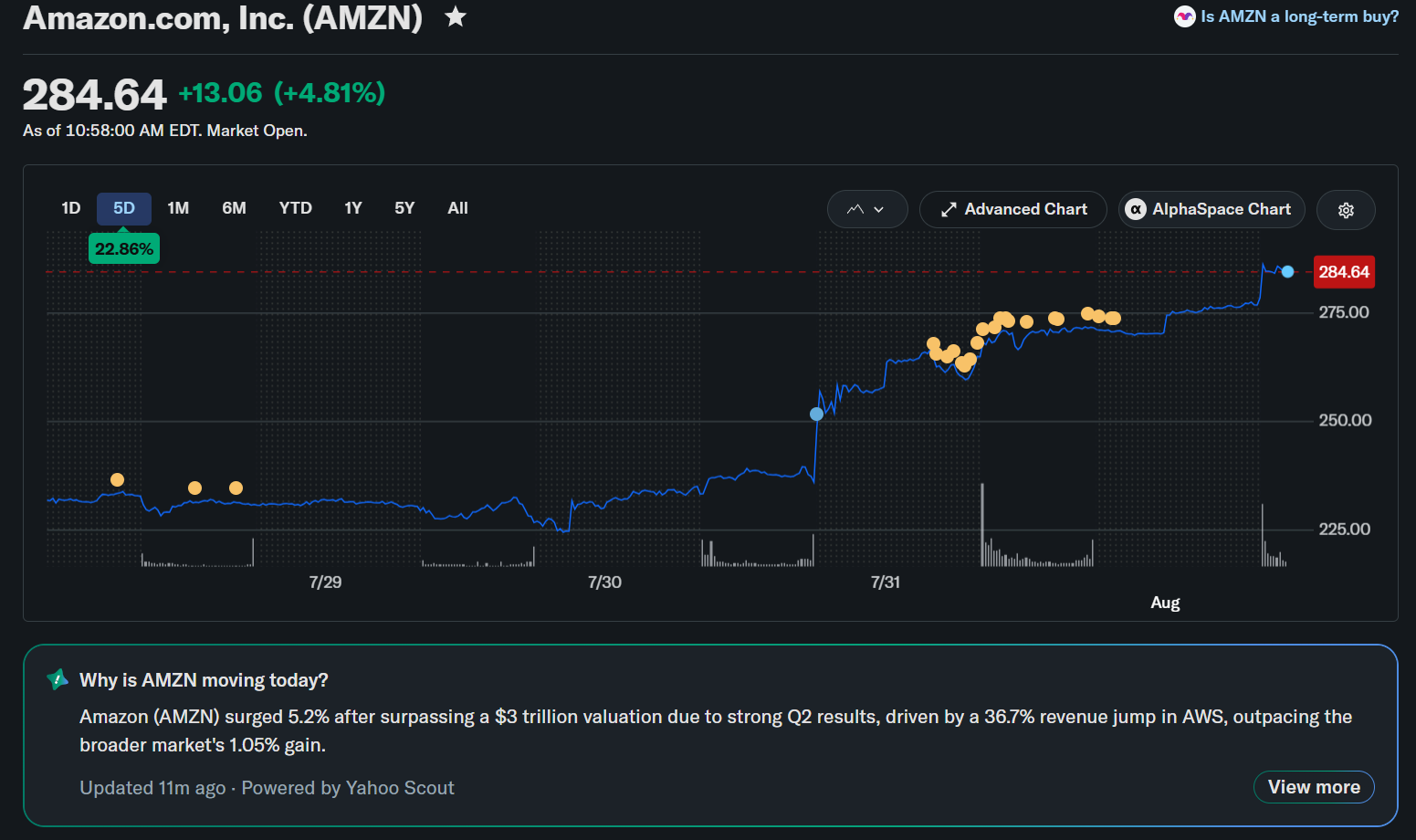Select the 1M time range

tap(178, 208)
